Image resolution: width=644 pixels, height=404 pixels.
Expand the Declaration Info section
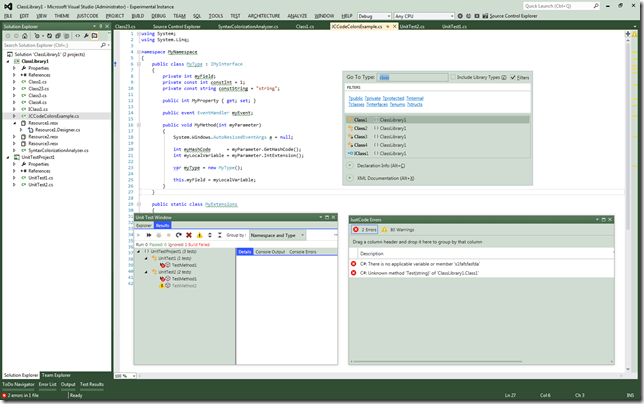351,165
